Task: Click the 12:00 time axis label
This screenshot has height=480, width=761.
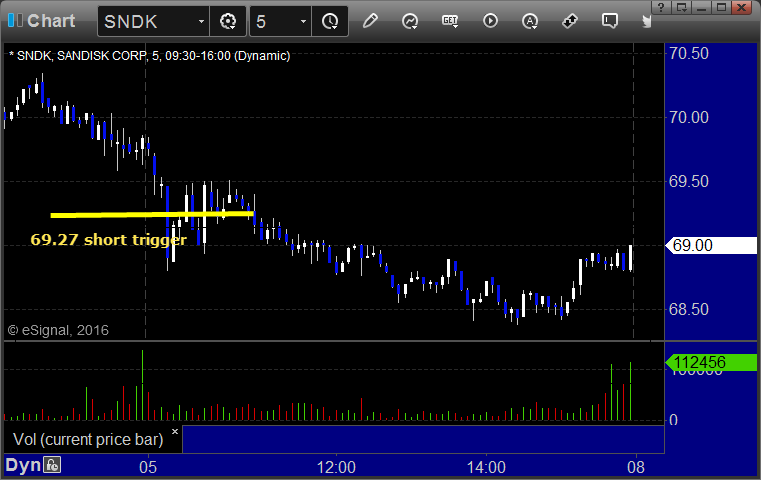Action: (336, 467)
